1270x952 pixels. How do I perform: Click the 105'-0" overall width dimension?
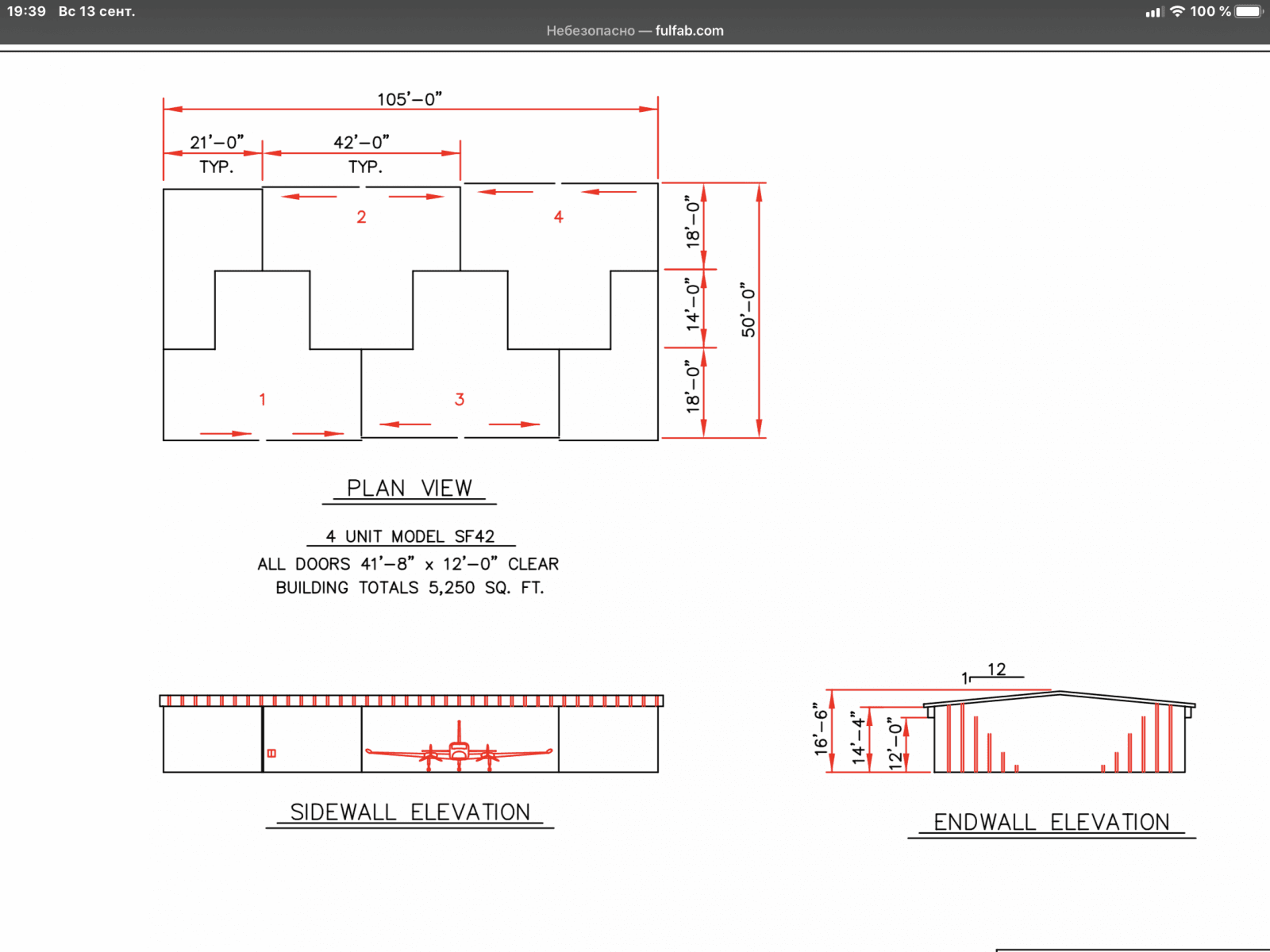tap(409, 99)
